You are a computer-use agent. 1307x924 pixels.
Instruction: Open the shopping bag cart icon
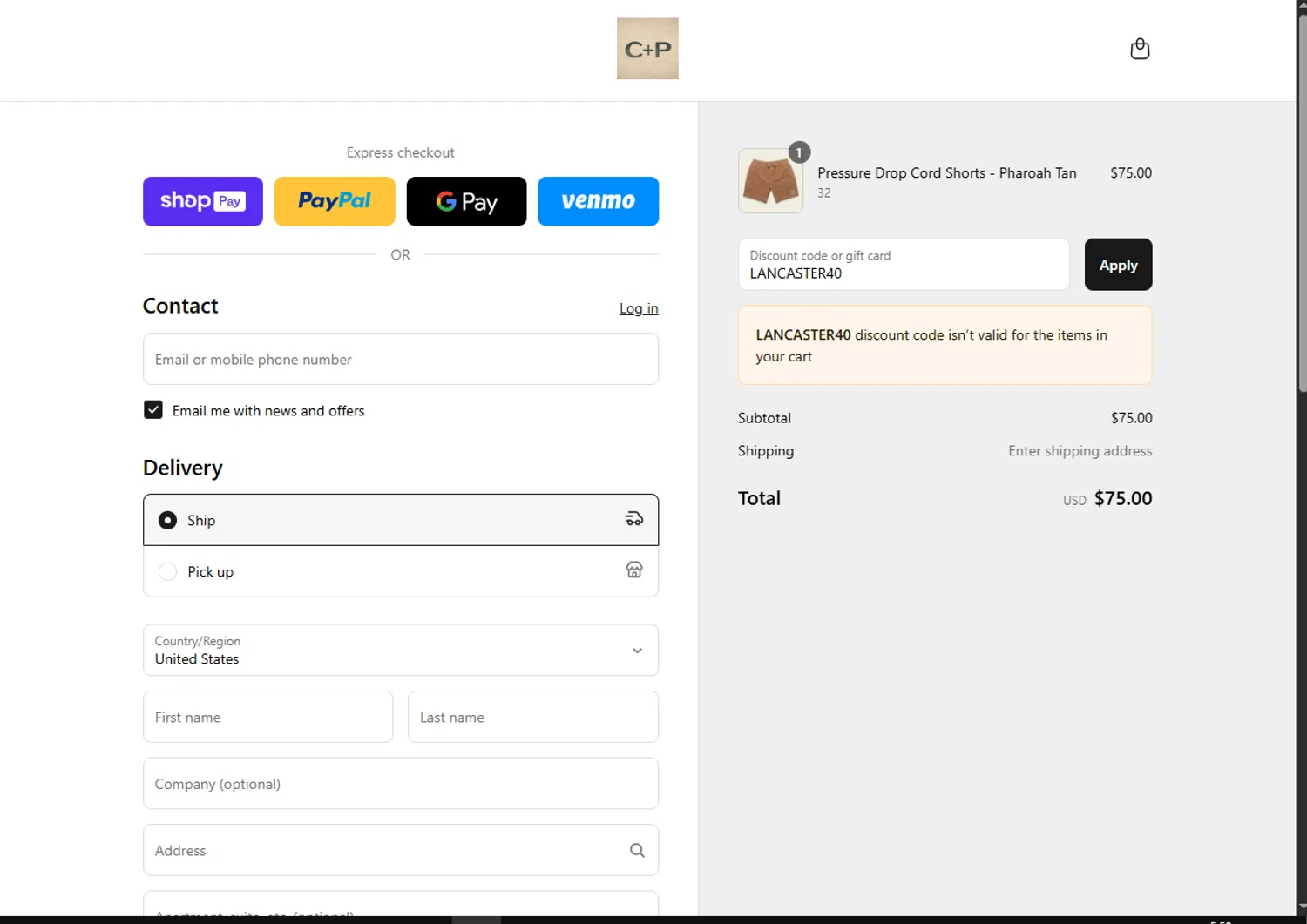[x=1140, y=49]
